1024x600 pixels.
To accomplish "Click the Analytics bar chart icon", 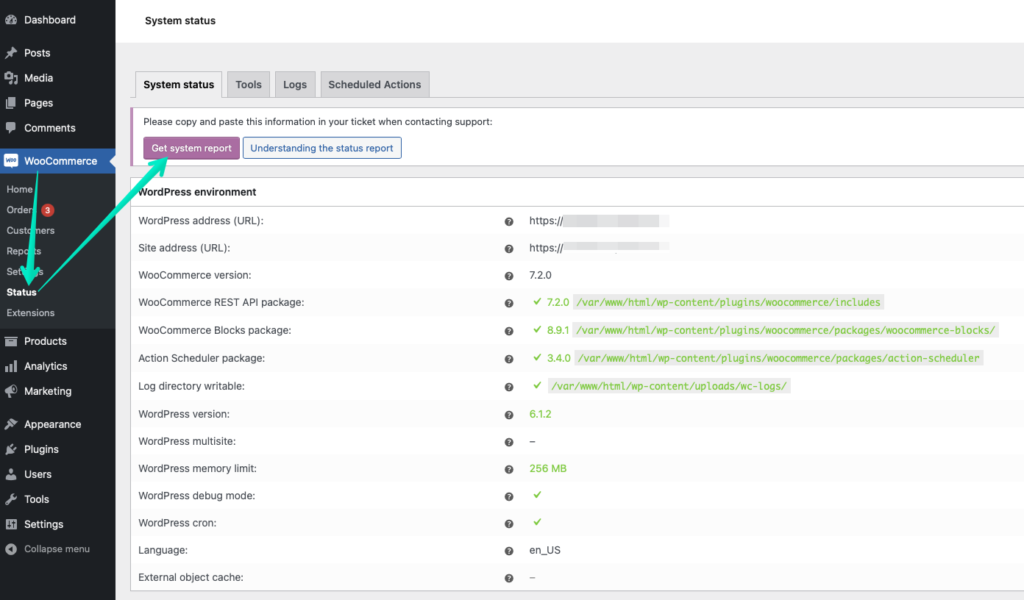I will (x=11, y=366).
